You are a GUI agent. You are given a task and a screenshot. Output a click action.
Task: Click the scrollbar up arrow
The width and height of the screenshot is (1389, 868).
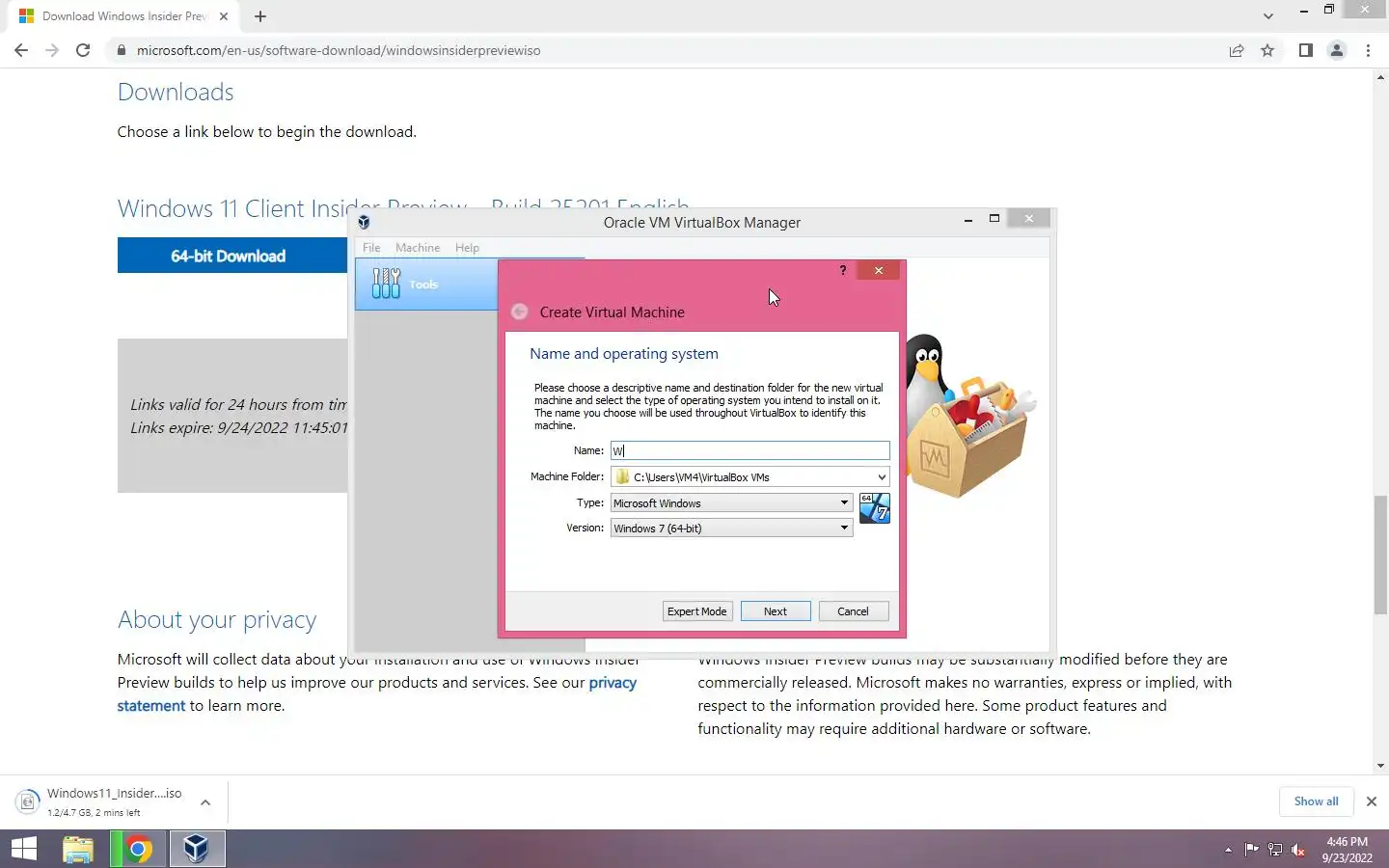[x=1380, y=76]
